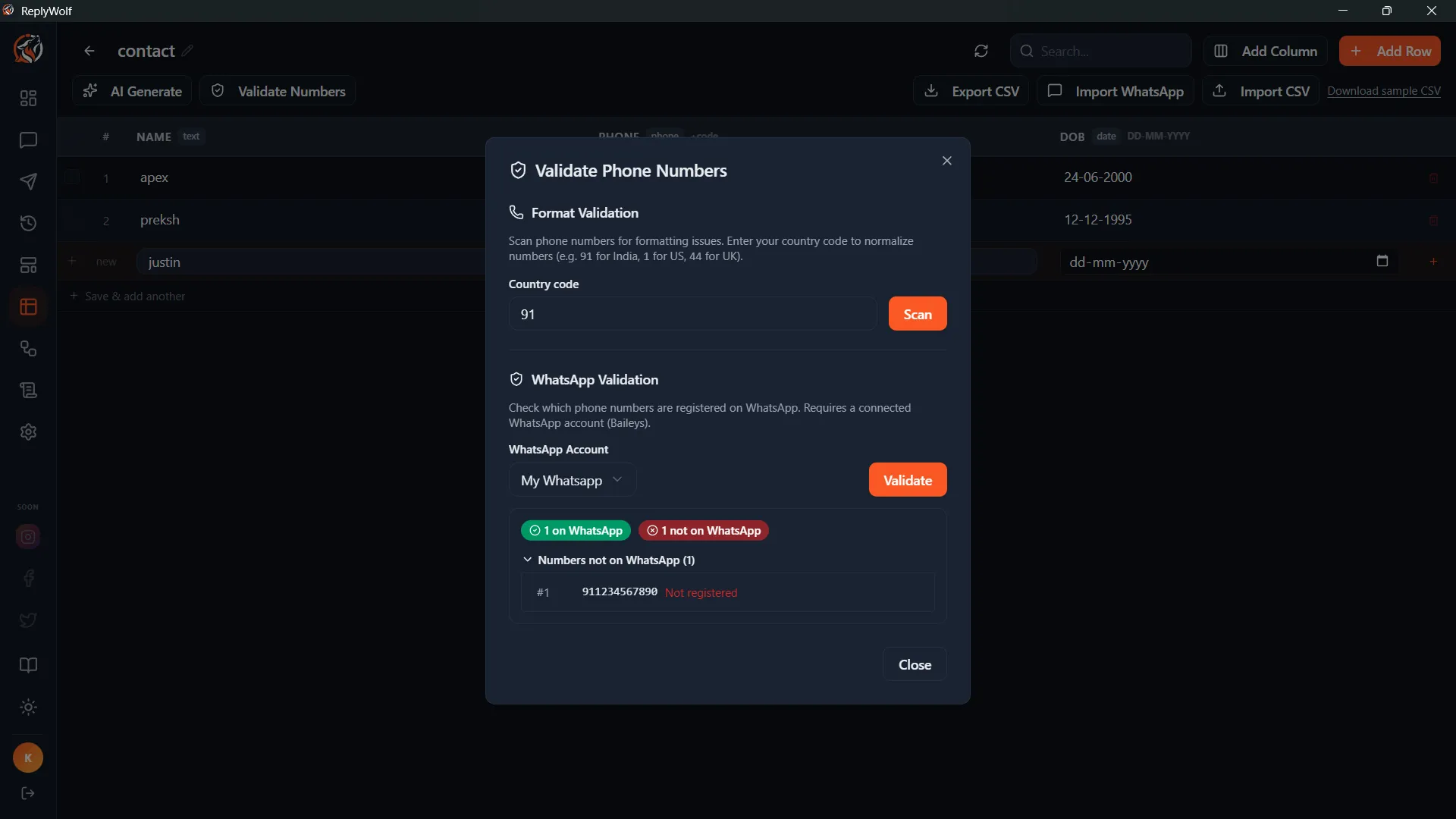Click the Instagram icon under Soon

pos(28,537)
